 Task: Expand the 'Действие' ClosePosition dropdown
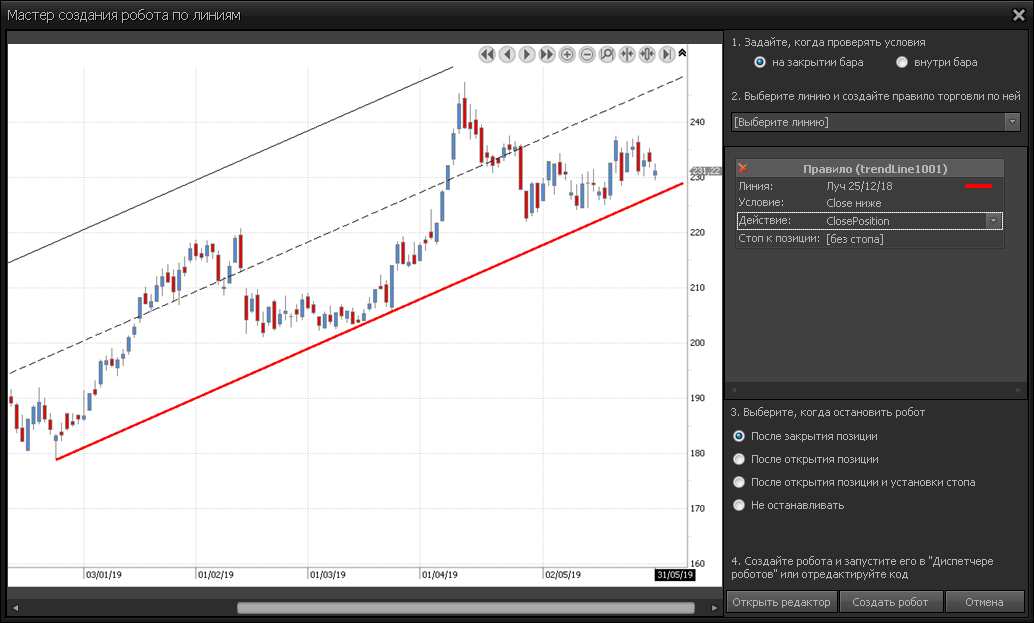point(993,221)
